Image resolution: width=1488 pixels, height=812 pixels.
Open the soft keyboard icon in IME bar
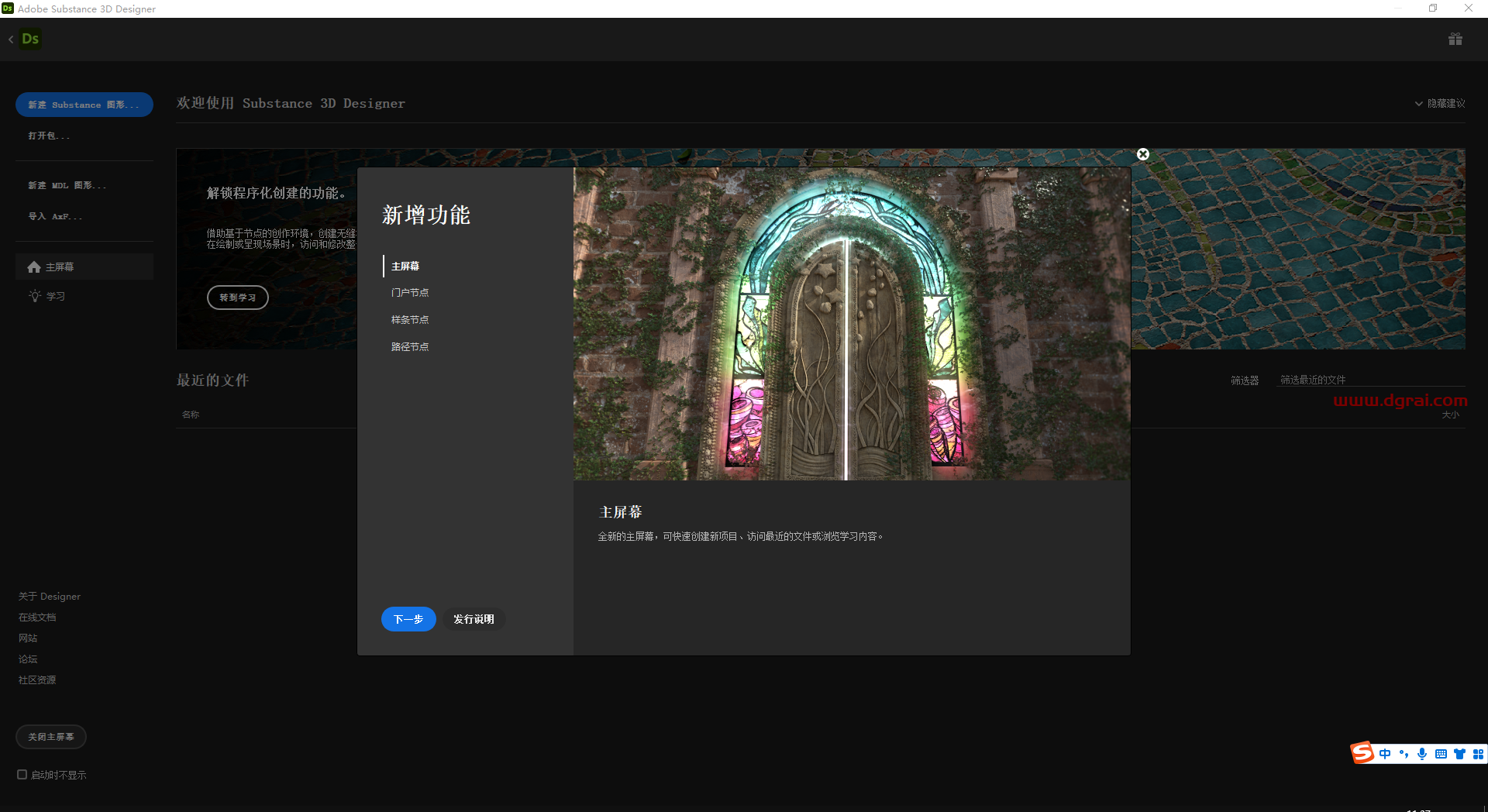click(1441, 754)
